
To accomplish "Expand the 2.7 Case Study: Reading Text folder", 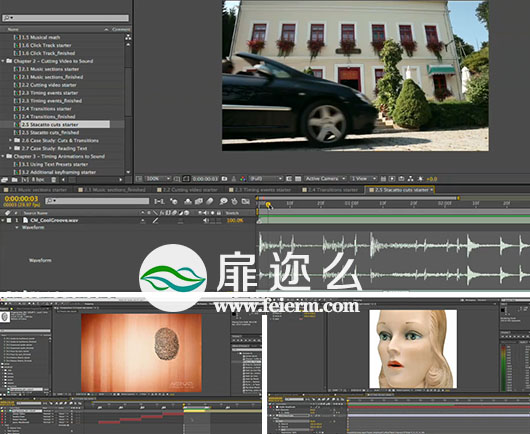I will pos(10,148).
